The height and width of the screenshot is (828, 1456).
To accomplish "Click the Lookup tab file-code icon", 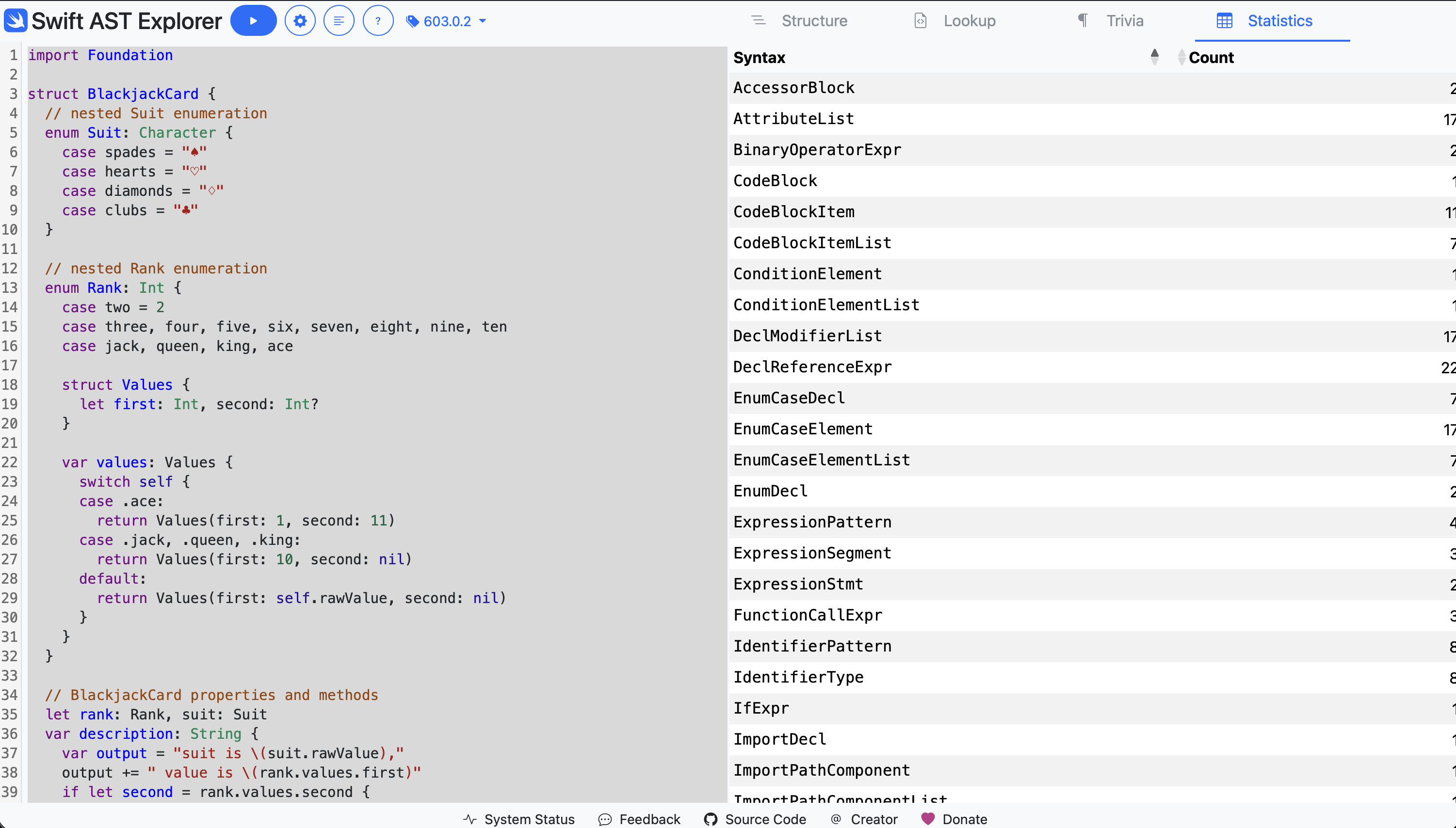I will point(921,20).
